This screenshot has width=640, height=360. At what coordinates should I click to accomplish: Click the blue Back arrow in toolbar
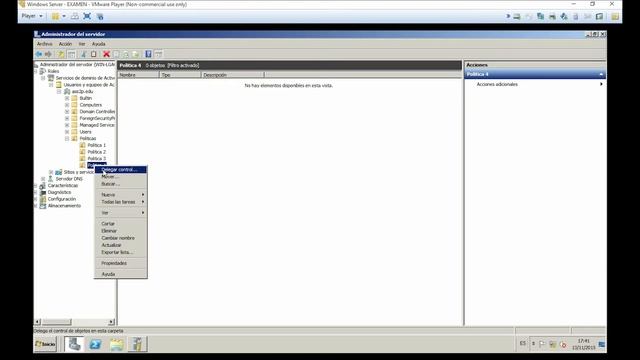(39, 54)
